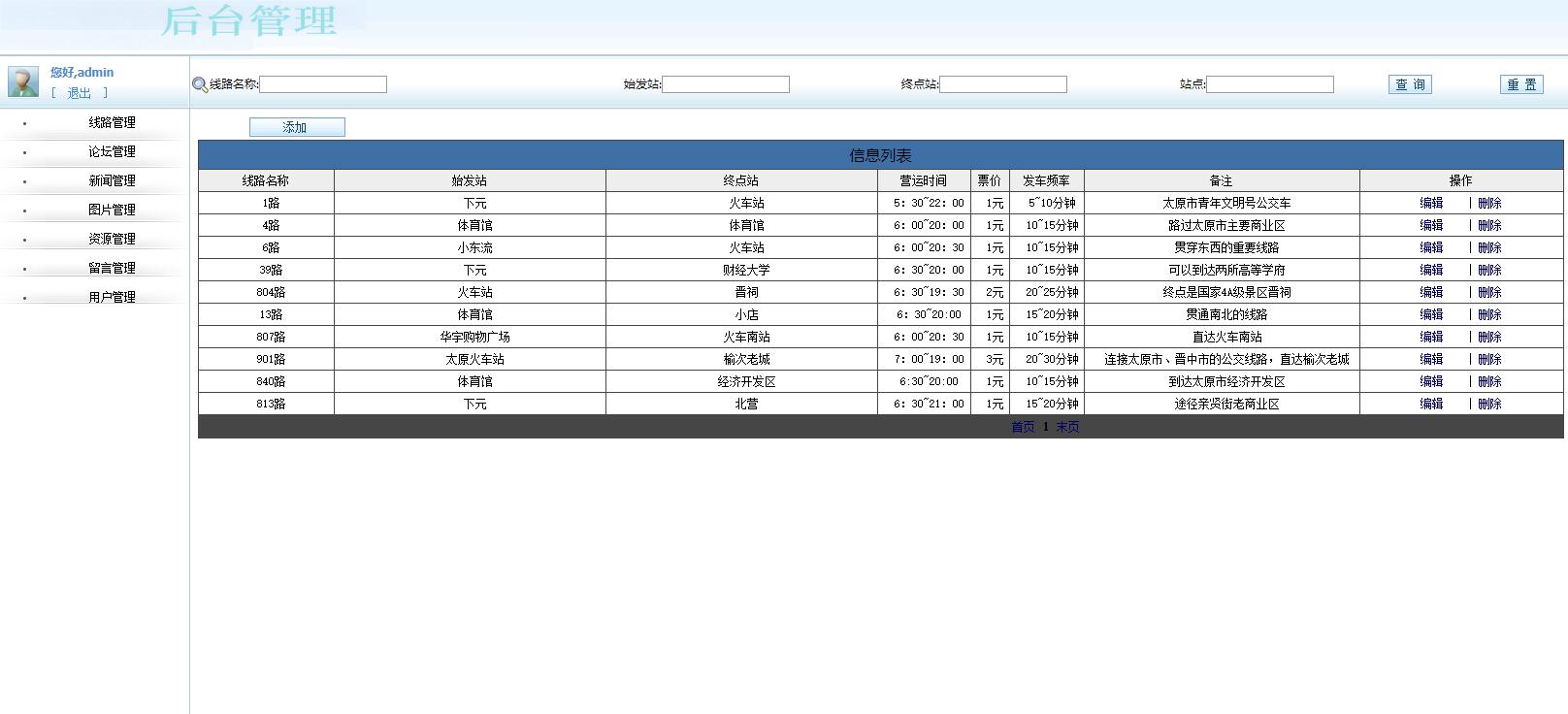This screenshot has width=1568, height=714.
Task: Open 线路管理 menu item
Action: [112, 122]
